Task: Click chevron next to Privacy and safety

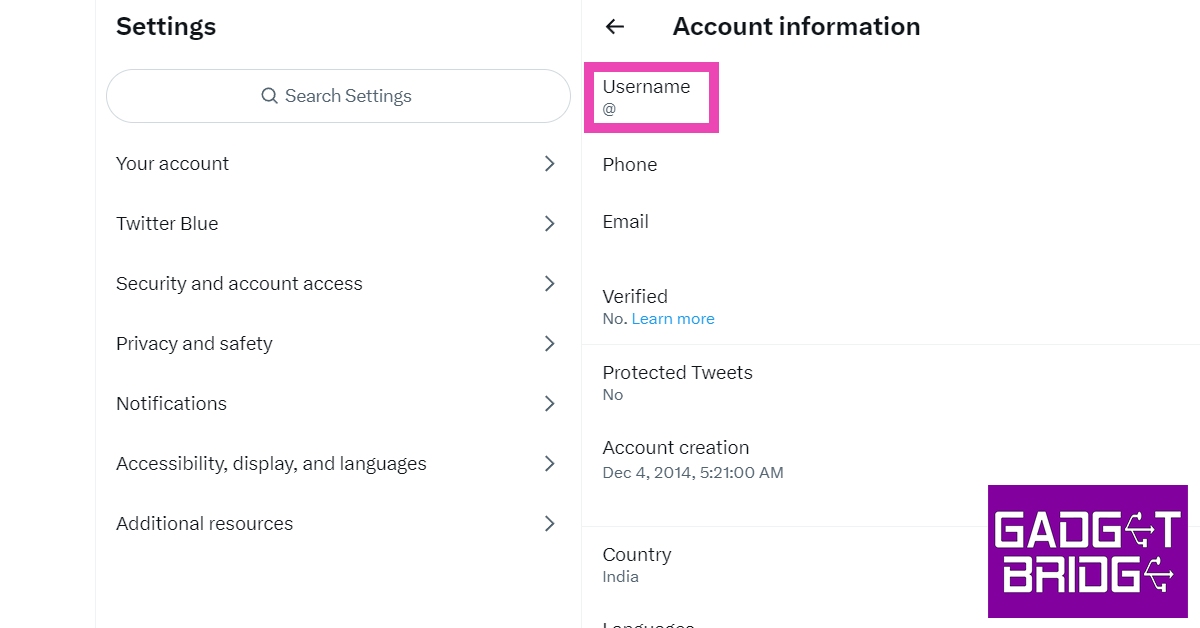Action: (549, 344)
